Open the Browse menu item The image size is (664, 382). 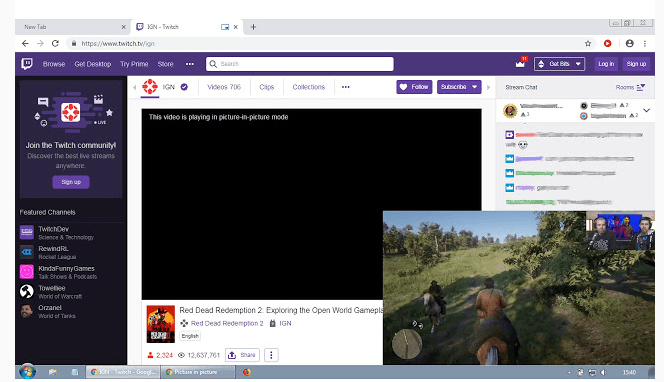pyautogui.click(x=54, y=64)
